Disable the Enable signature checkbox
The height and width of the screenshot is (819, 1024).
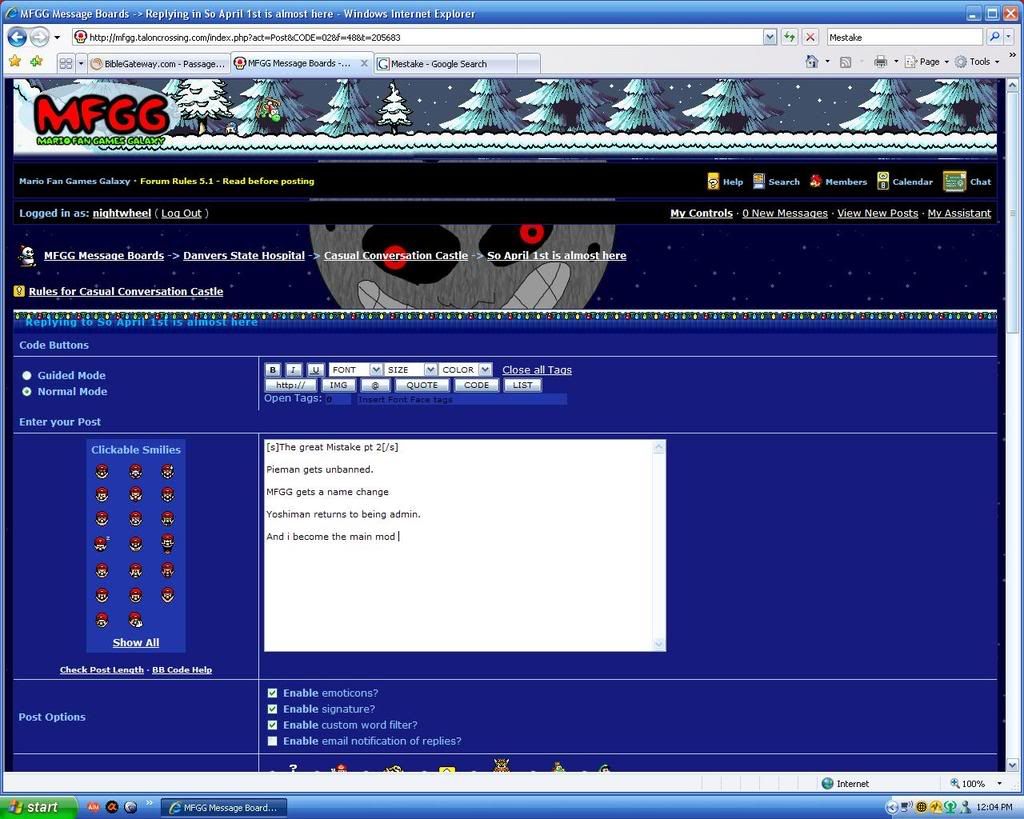tap(272, 708)
